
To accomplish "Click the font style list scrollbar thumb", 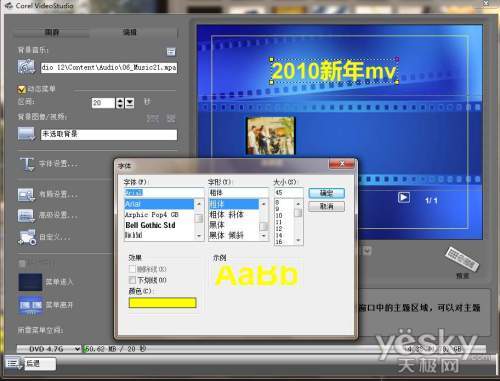I will coord(263,227).
